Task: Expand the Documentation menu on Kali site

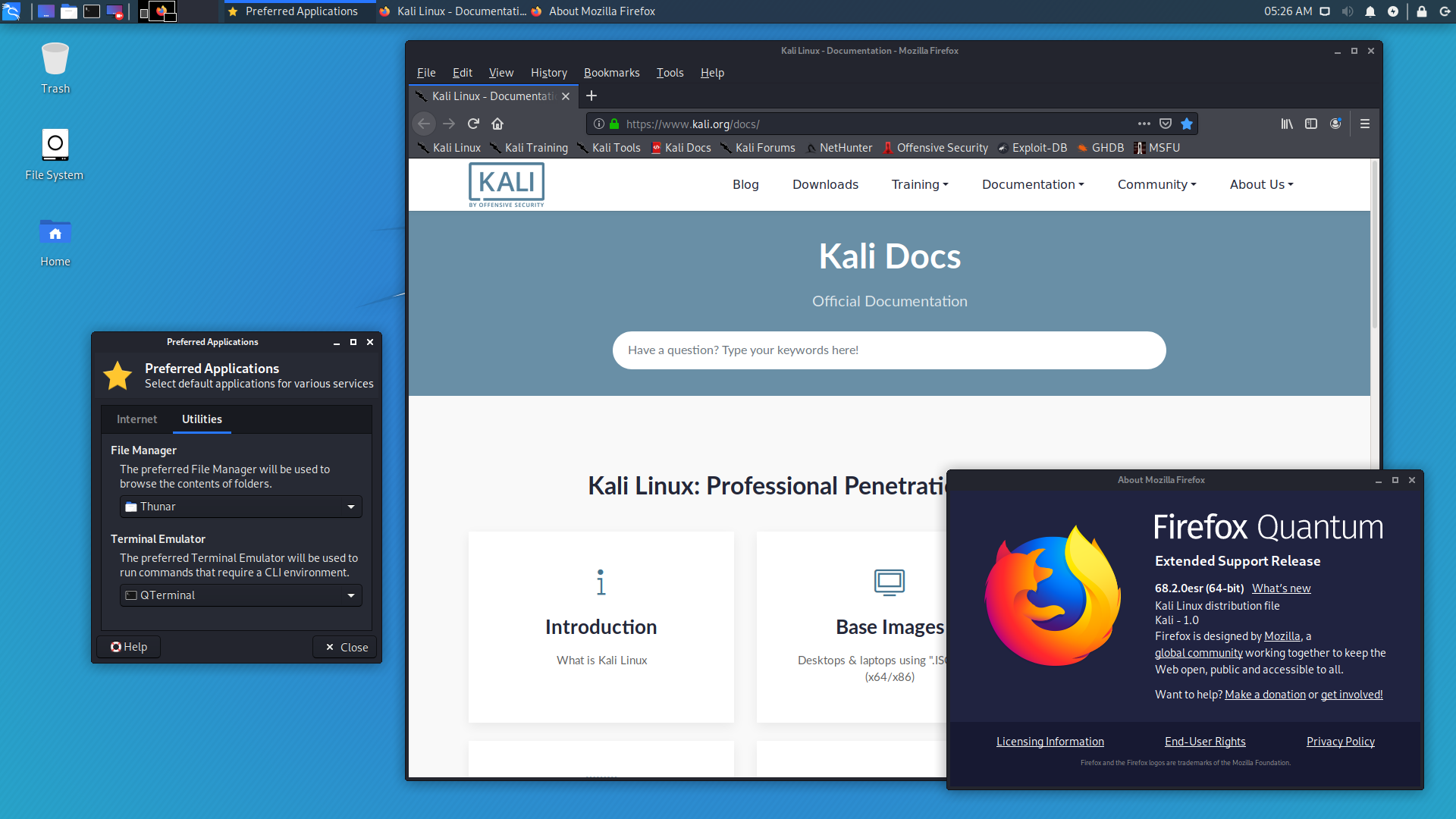Action: [x=1032, y=184]
